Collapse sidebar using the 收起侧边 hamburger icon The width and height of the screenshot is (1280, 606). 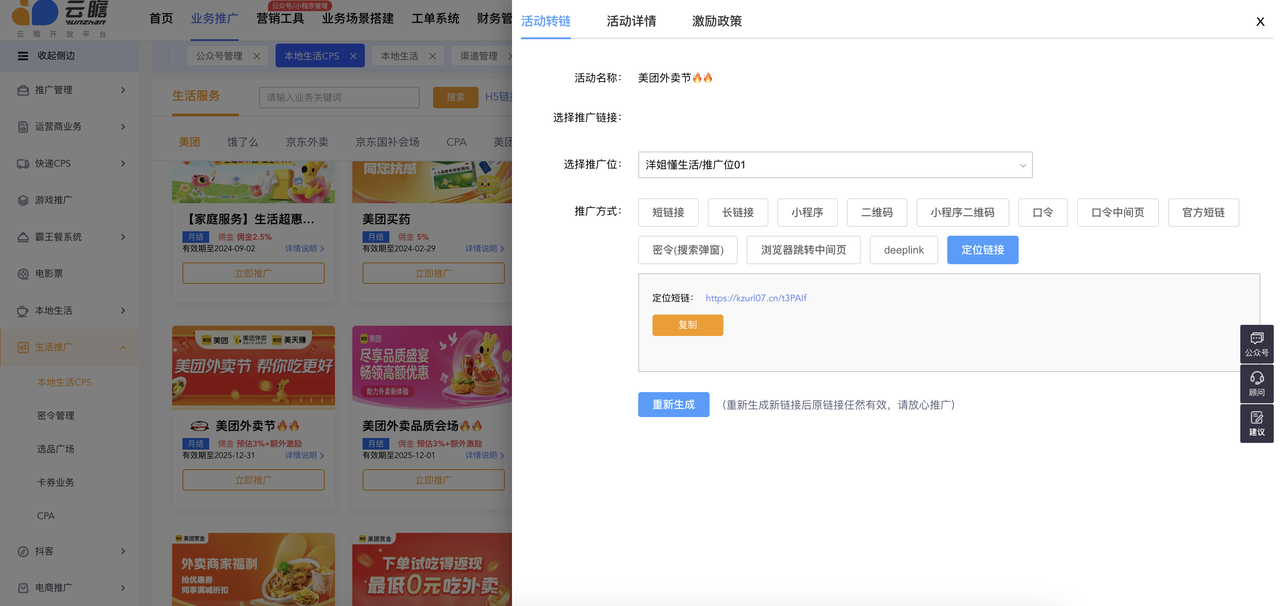(23, 56)
